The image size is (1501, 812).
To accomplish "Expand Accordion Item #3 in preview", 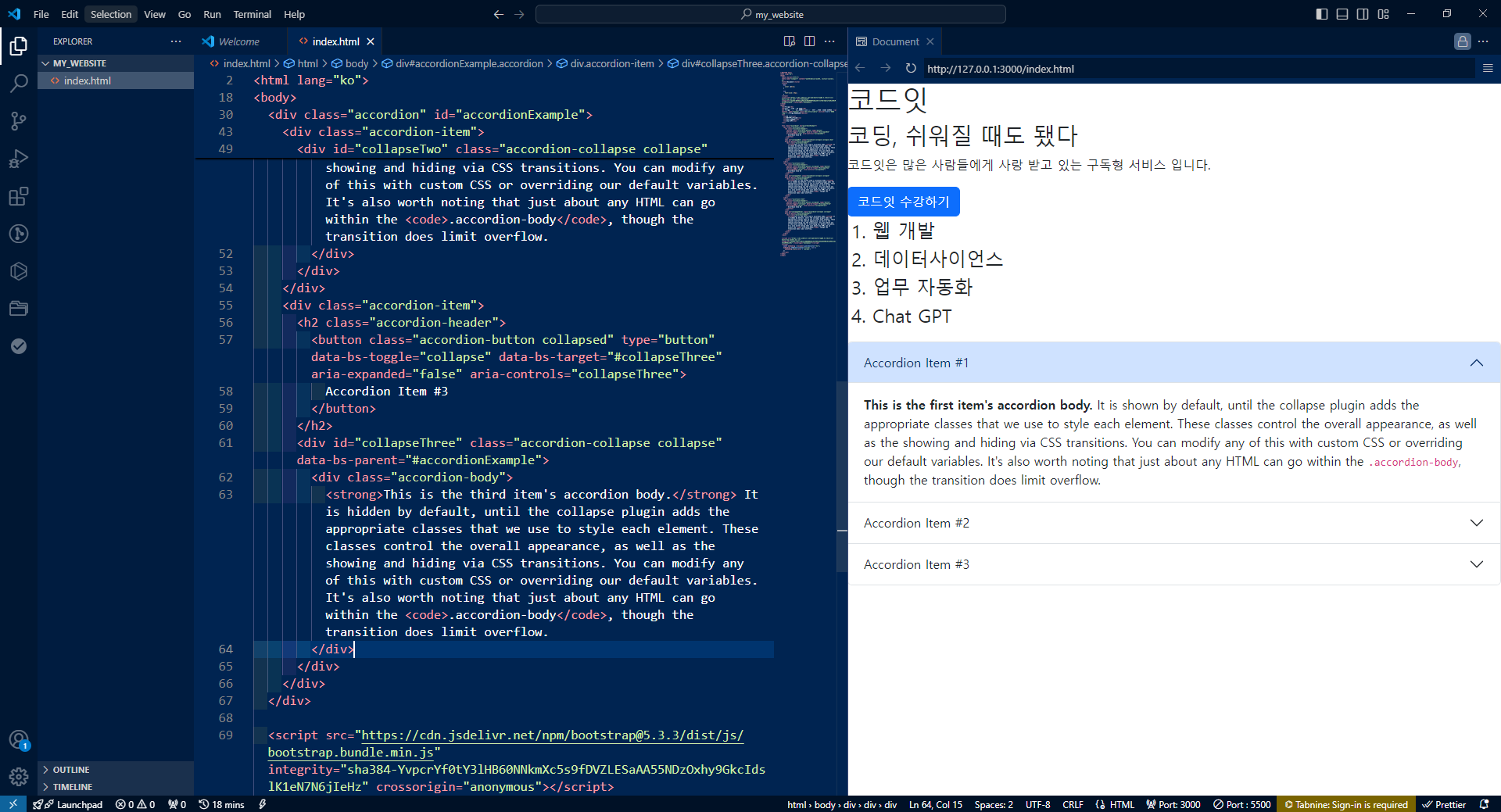I will click(x=1173, y=564).
